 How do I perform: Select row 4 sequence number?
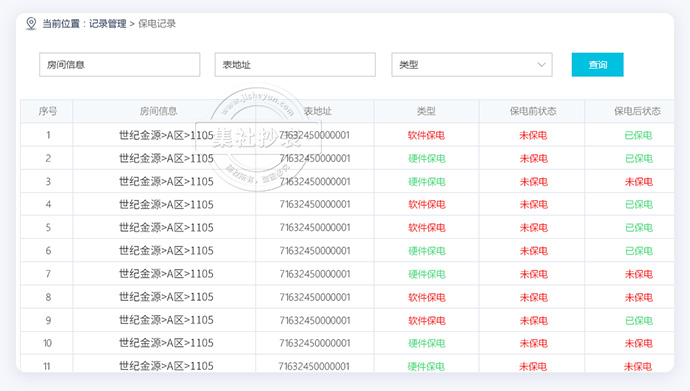48,205
